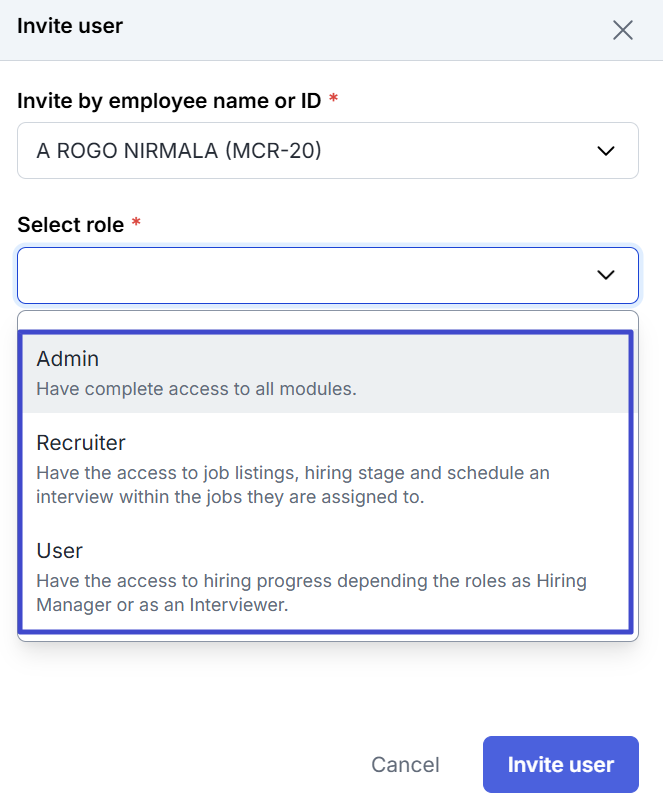This screenshot has width=663, height=810.
Task: Click the empty strip above Admin option
Action: [x=328, y=320]
